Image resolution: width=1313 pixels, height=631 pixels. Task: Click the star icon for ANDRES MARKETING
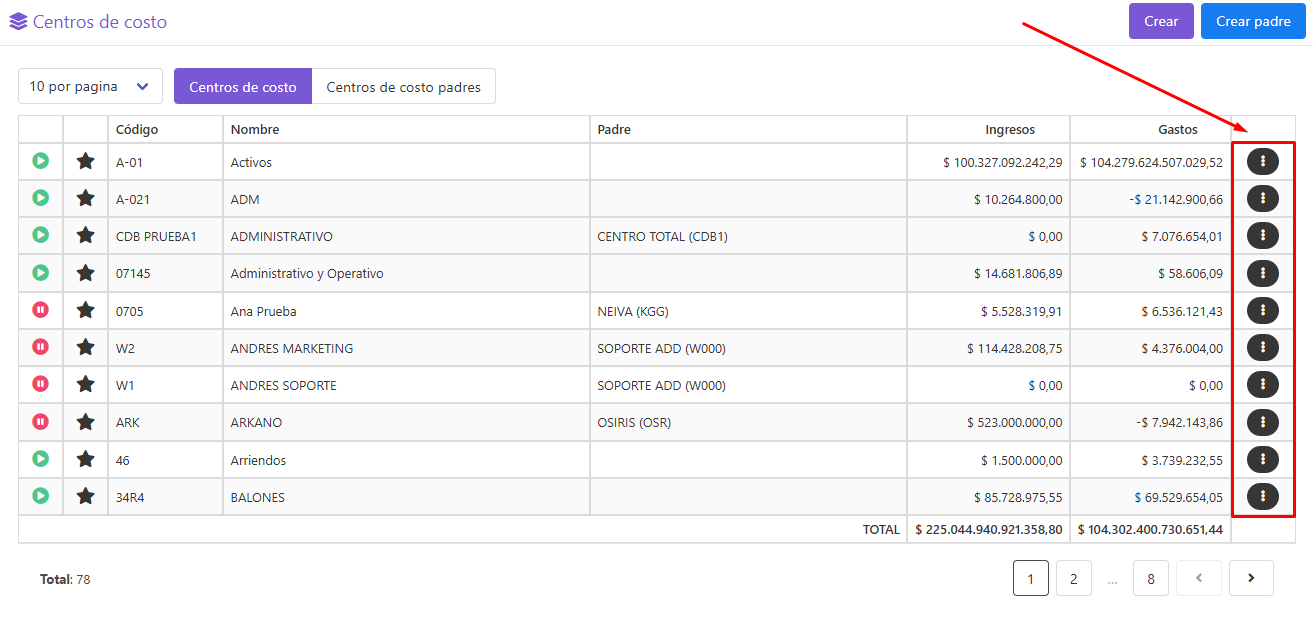86,347
